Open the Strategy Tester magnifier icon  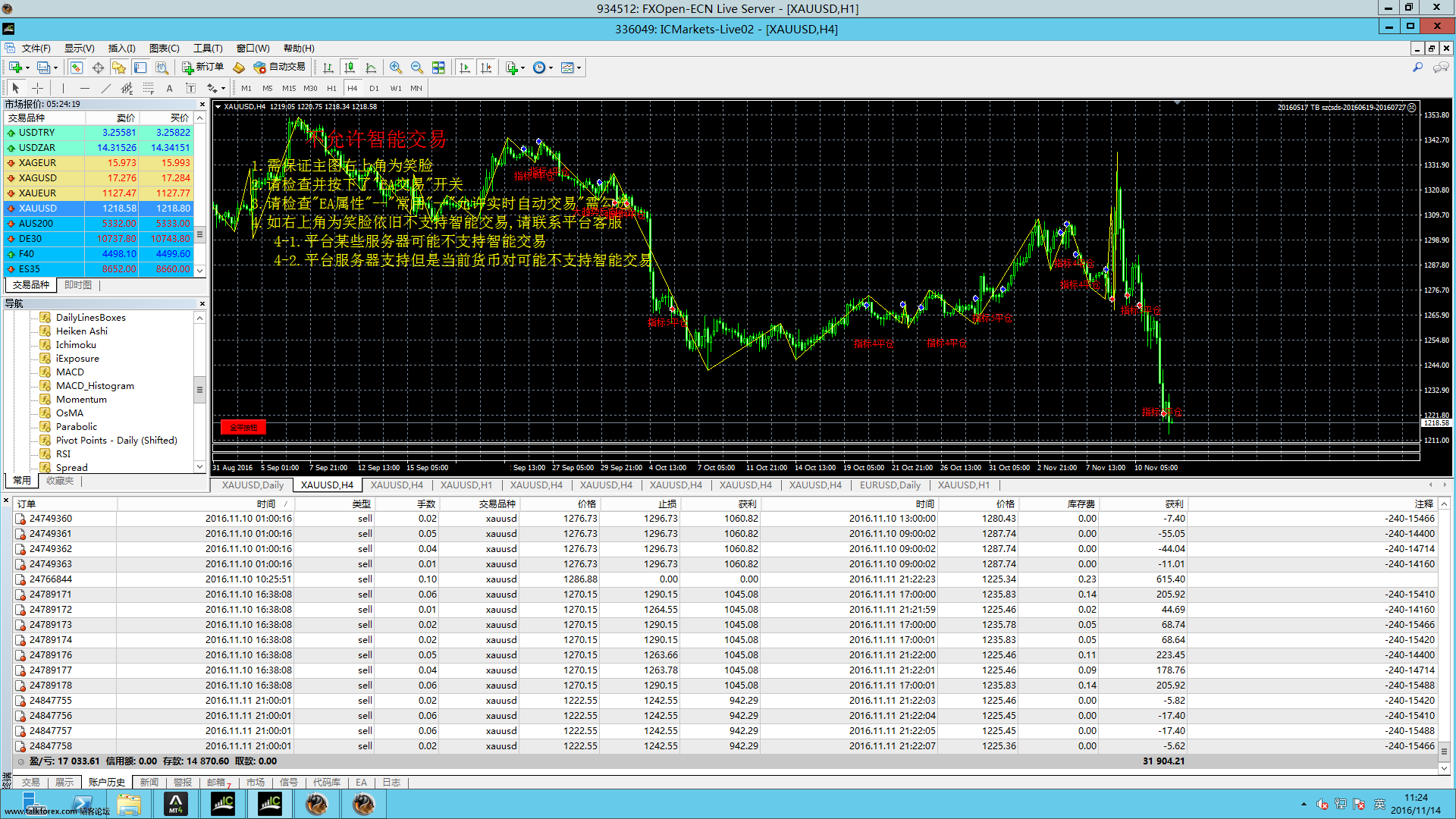[x=162, y=67]
